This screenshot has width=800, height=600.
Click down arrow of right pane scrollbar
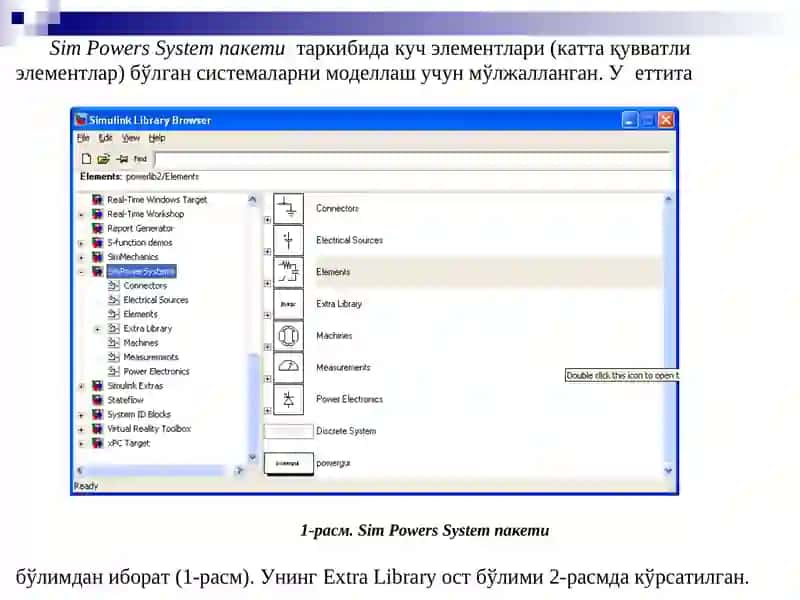(668, 471)
